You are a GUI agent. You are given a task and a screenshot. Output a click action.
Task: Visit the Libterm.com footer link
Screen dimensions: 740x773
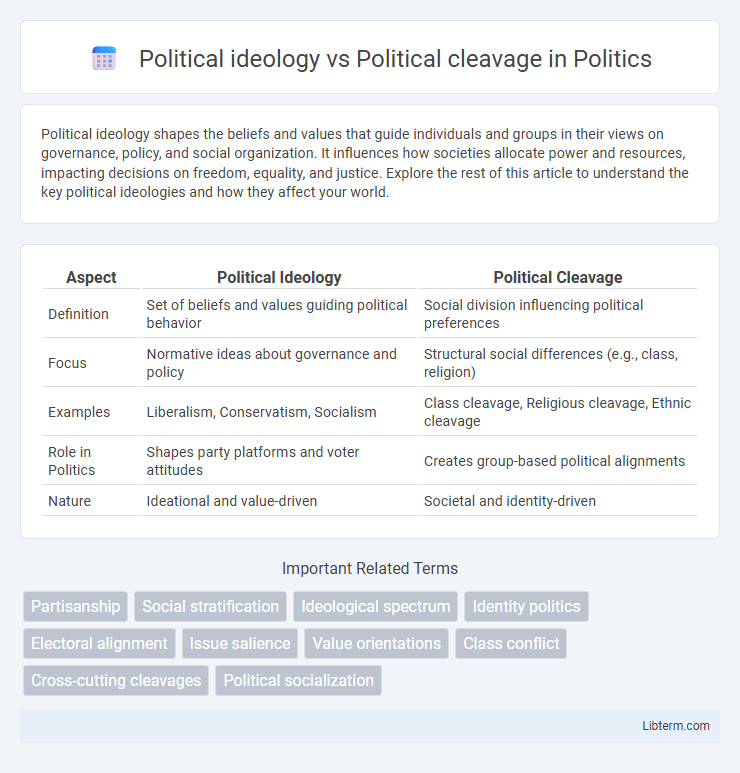pos(676,726)
